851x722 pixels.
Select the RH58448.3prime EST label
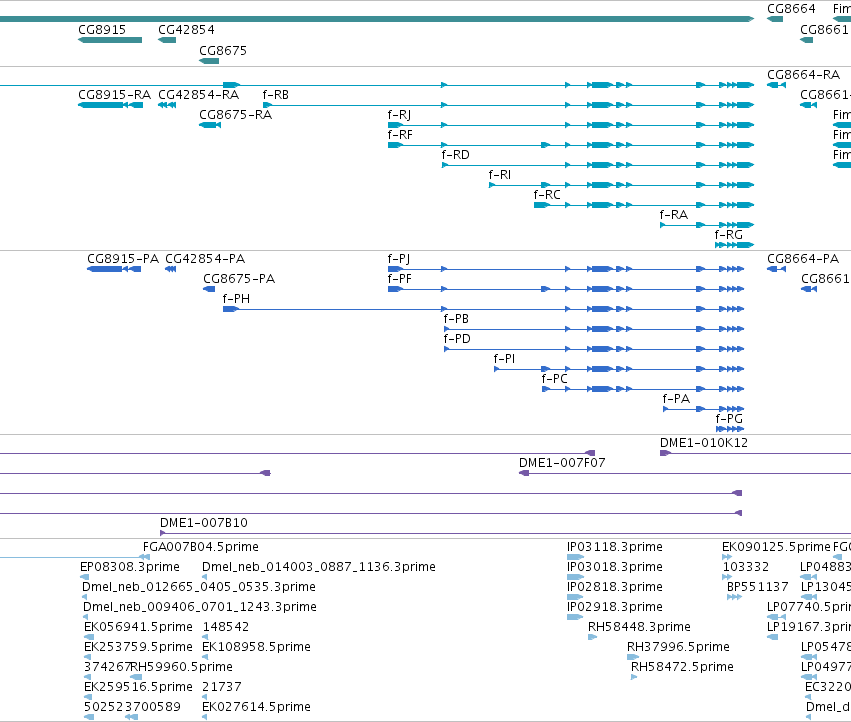639,627
